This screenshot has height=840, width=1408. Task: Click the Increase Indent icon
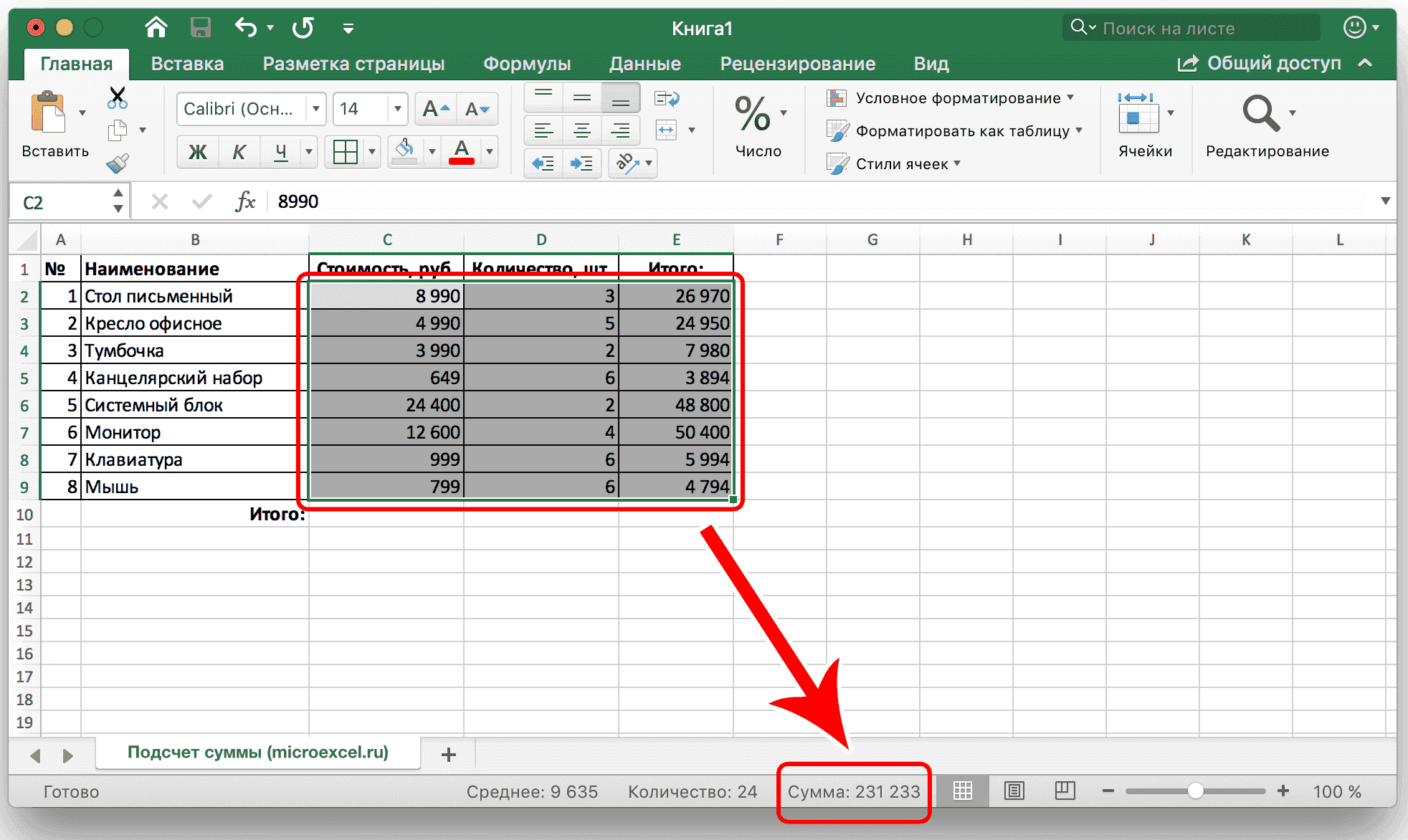point(581,163)
